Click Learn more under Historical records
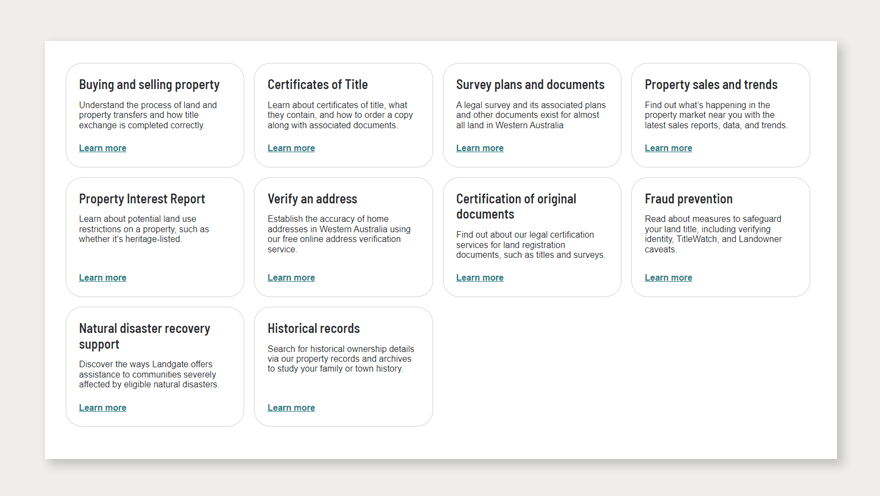This screenshot has width=880, height=496. [291, 408]
